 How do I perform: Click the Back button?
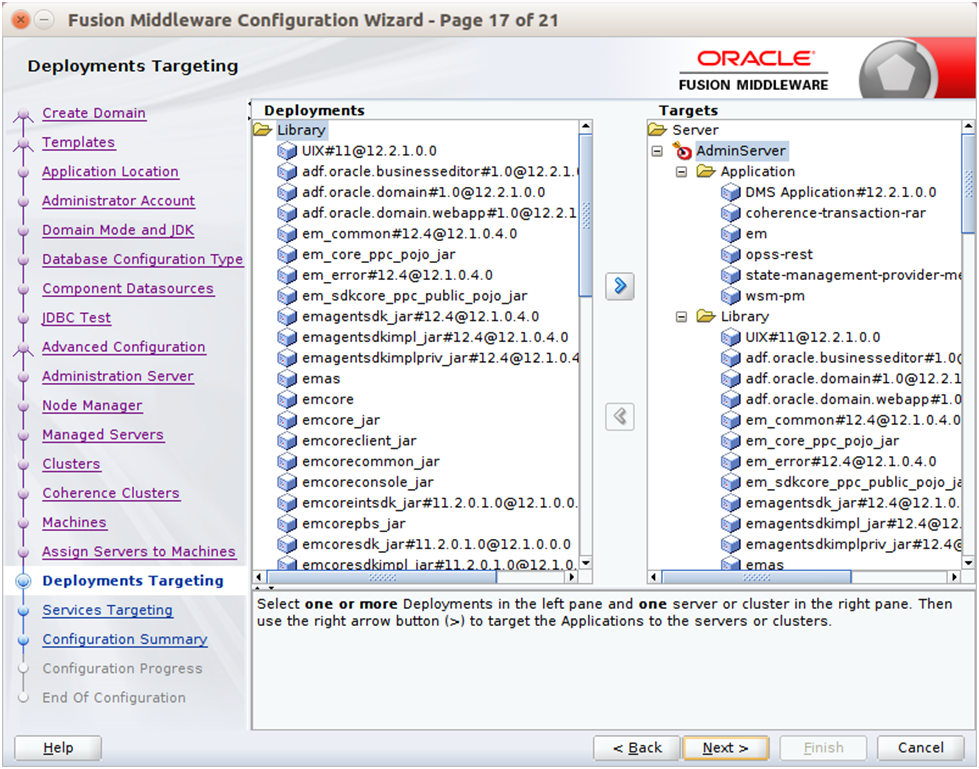click(x=636, y=748)
